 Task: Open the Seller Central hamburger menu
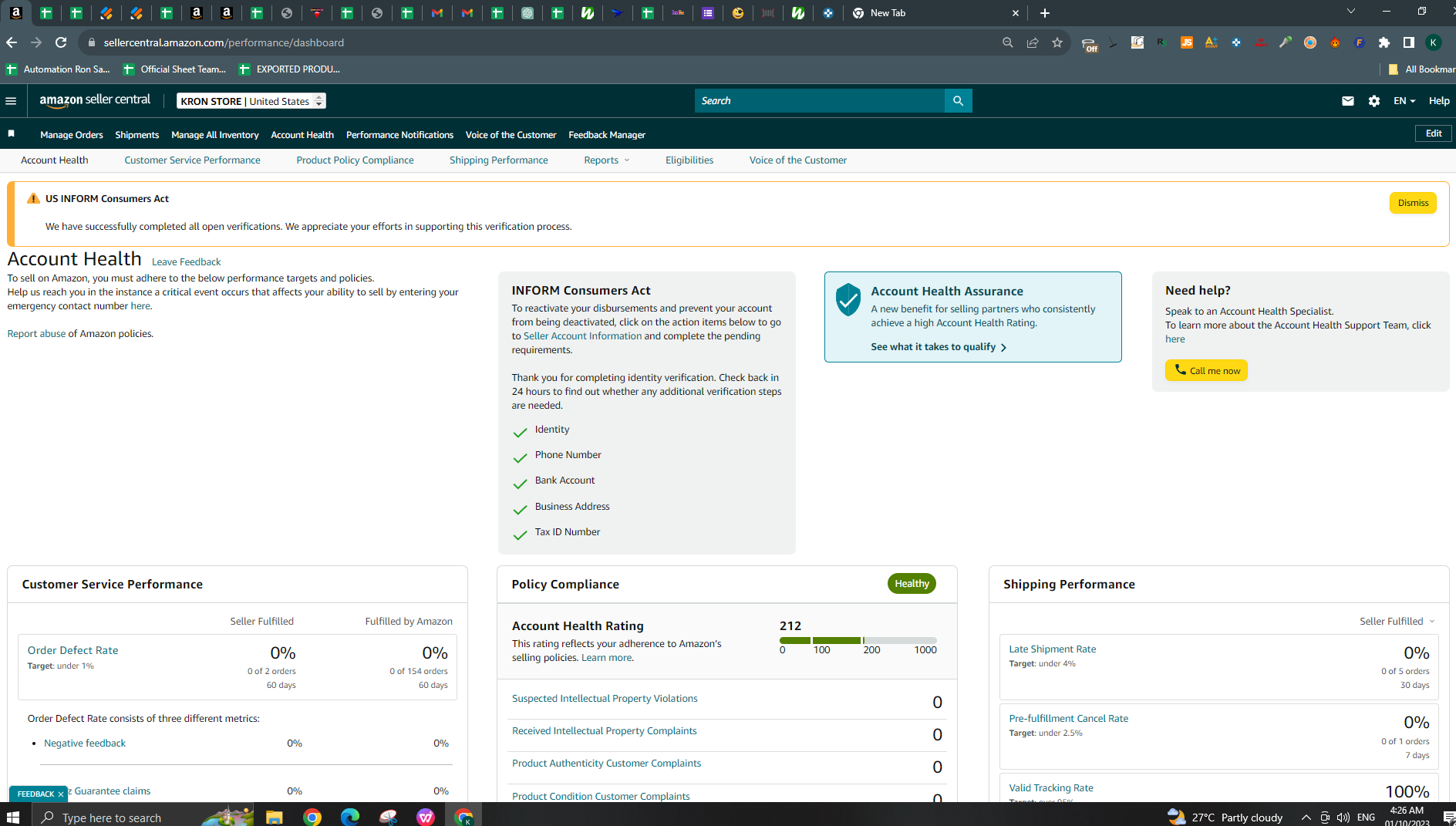tap(11, 101)
